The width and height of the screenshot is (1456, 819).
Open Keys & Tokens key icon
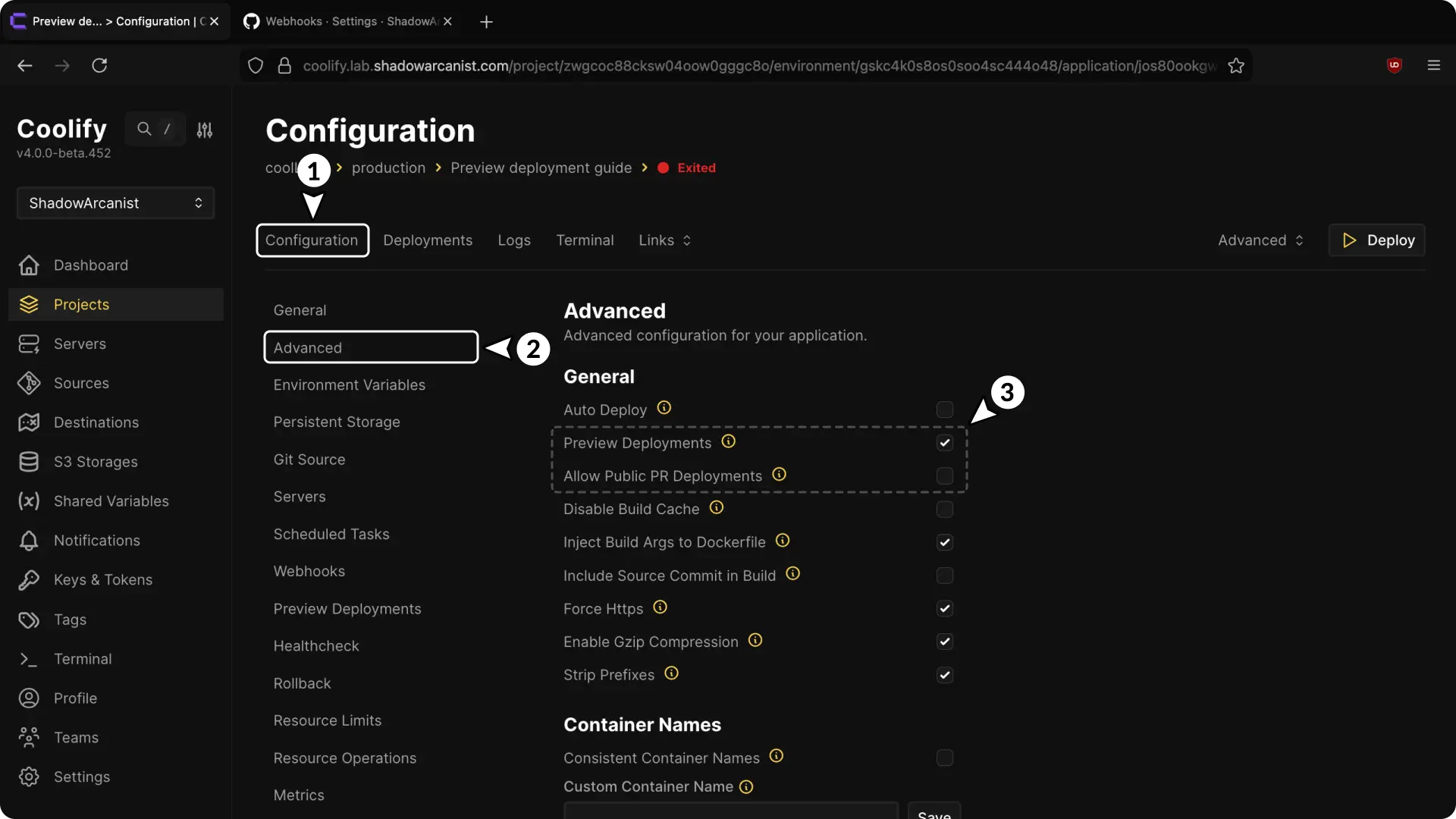29,580
